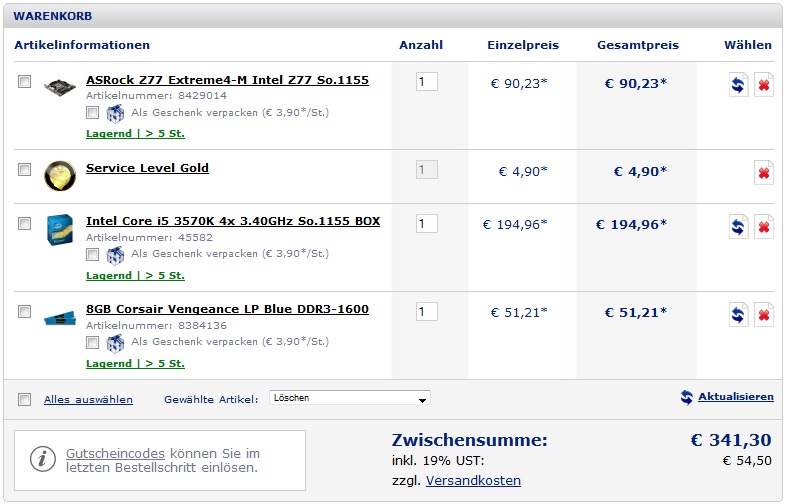786x504 pixels.
Task: Delete ASRock Z77 Extreme4-M from cart
Action: click(763, 84)
